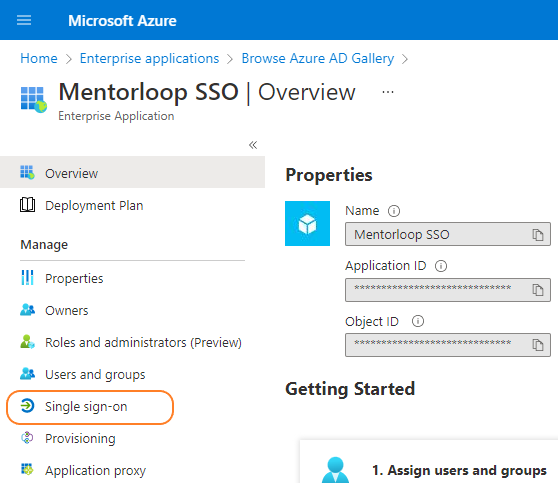558x483 pixels.
Task: Click the Enterprise Application grid icon
Action: click(33, 99)
